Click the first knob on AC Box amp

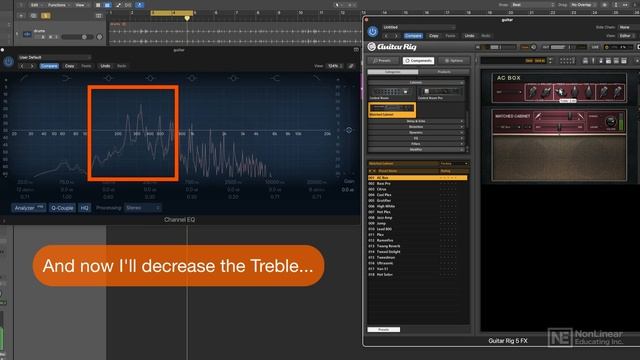[532, 92]
